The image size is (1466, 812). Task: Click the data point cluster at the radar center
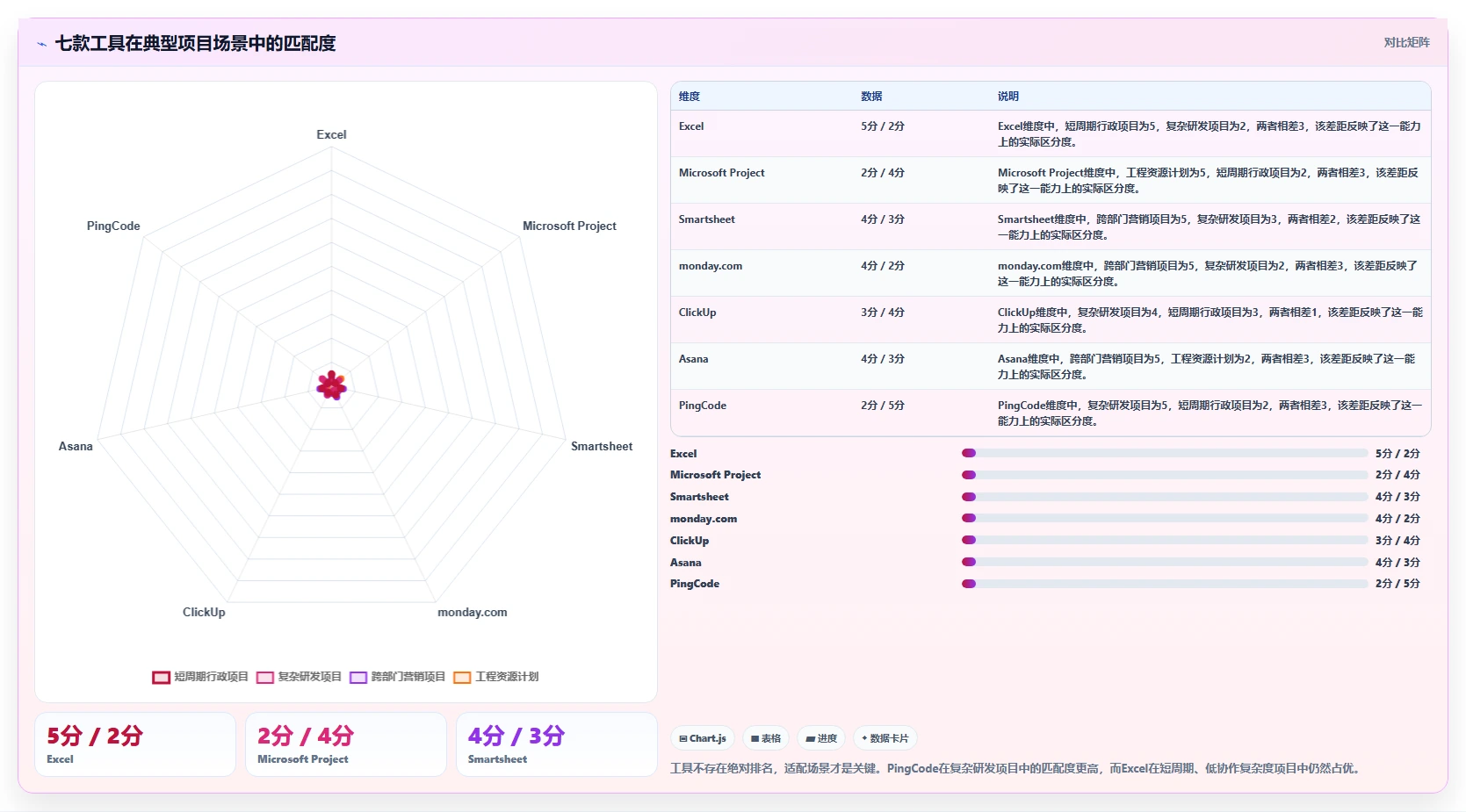(x=331, y=384)
